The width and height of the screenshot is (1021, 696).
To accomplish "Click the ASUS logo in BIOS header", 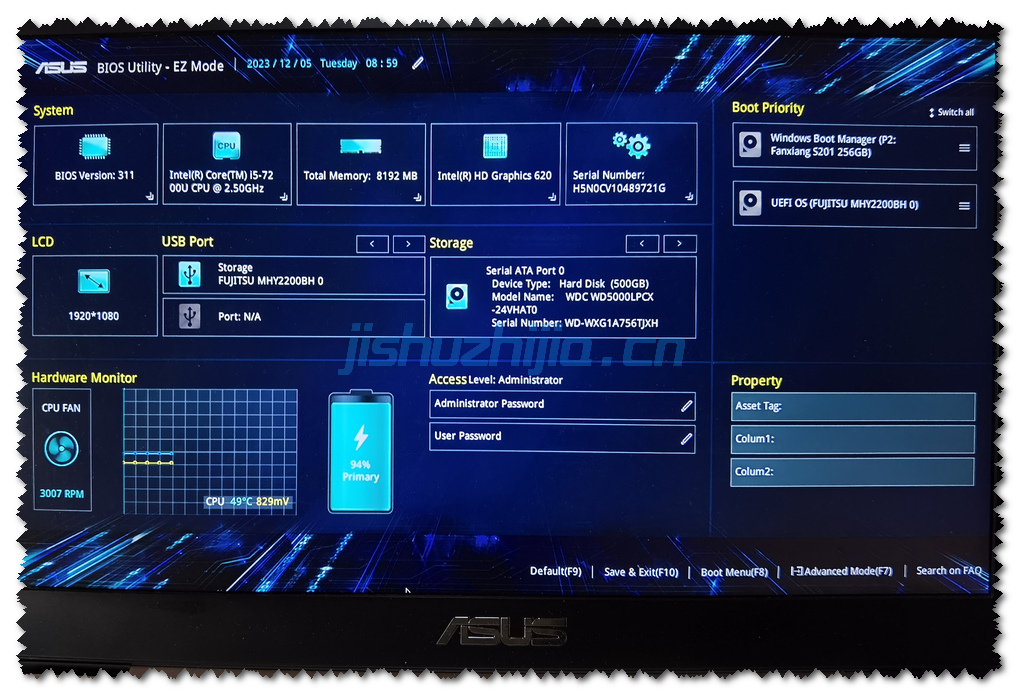I will [61, 66].
